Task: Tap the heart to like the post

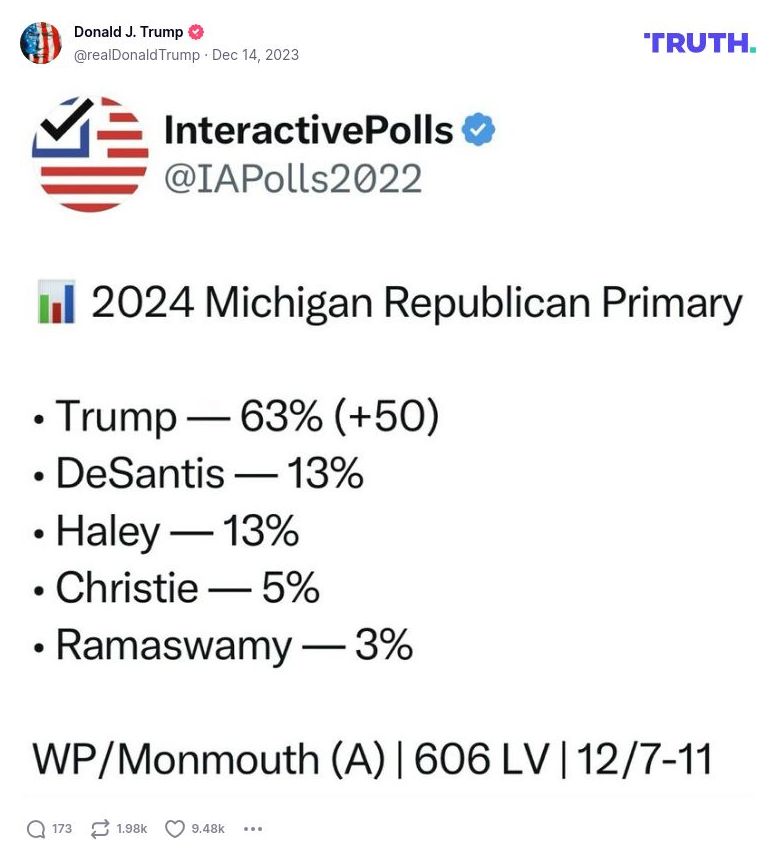Action: click(x=172, y=828)
